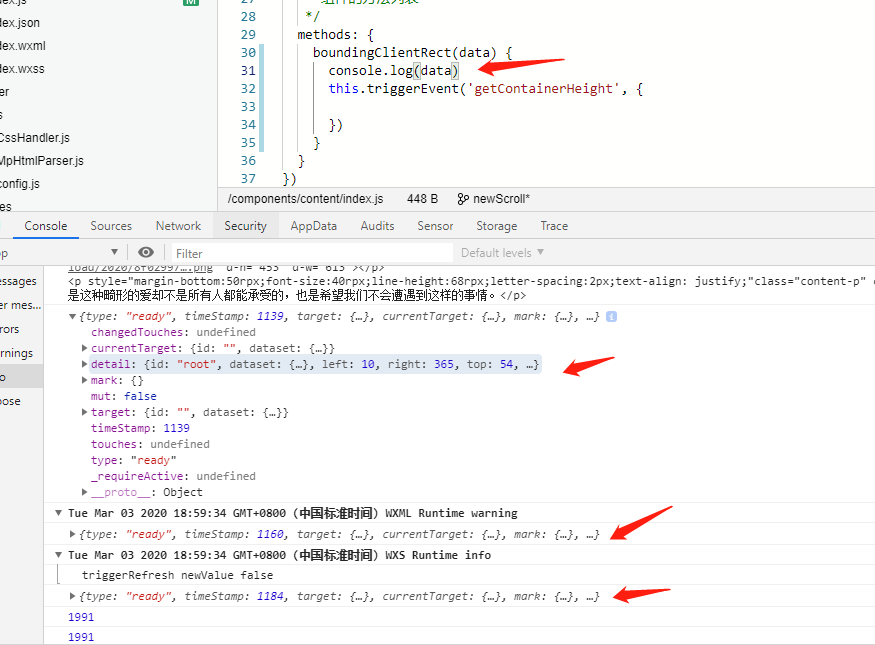Click the first 1991 console output
Image resolution: width=875 pixels, height=645 pixels.
(x=81, y=617)
